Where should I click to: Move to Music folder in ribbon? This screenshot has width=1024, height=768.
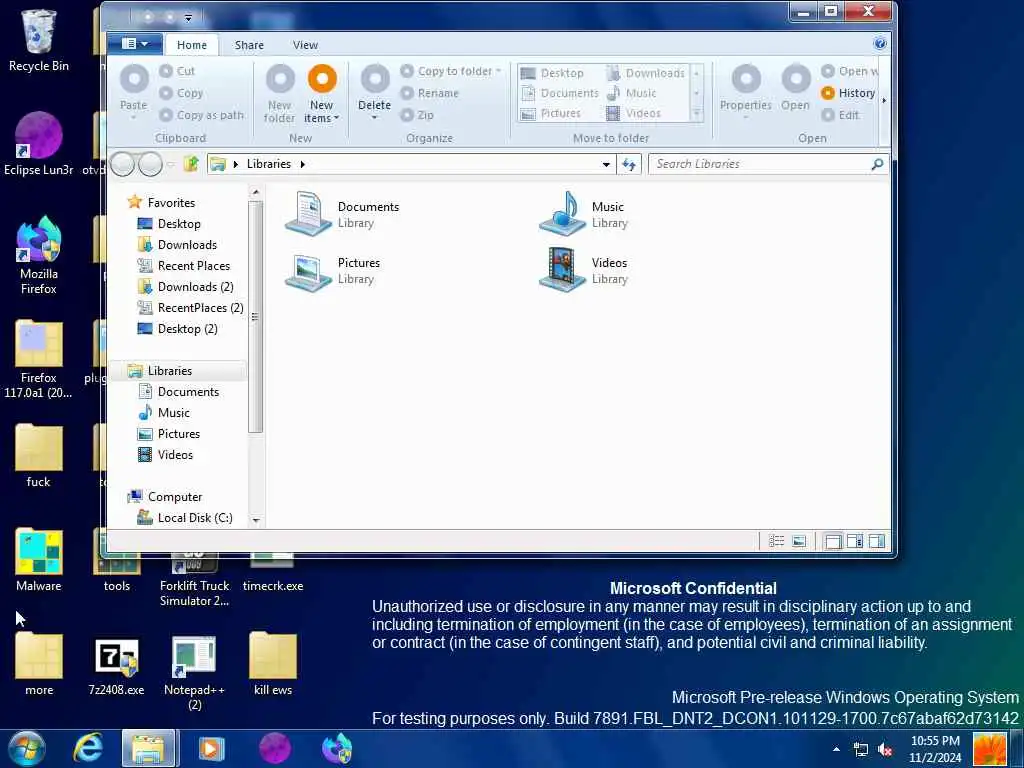click(631, 93)
